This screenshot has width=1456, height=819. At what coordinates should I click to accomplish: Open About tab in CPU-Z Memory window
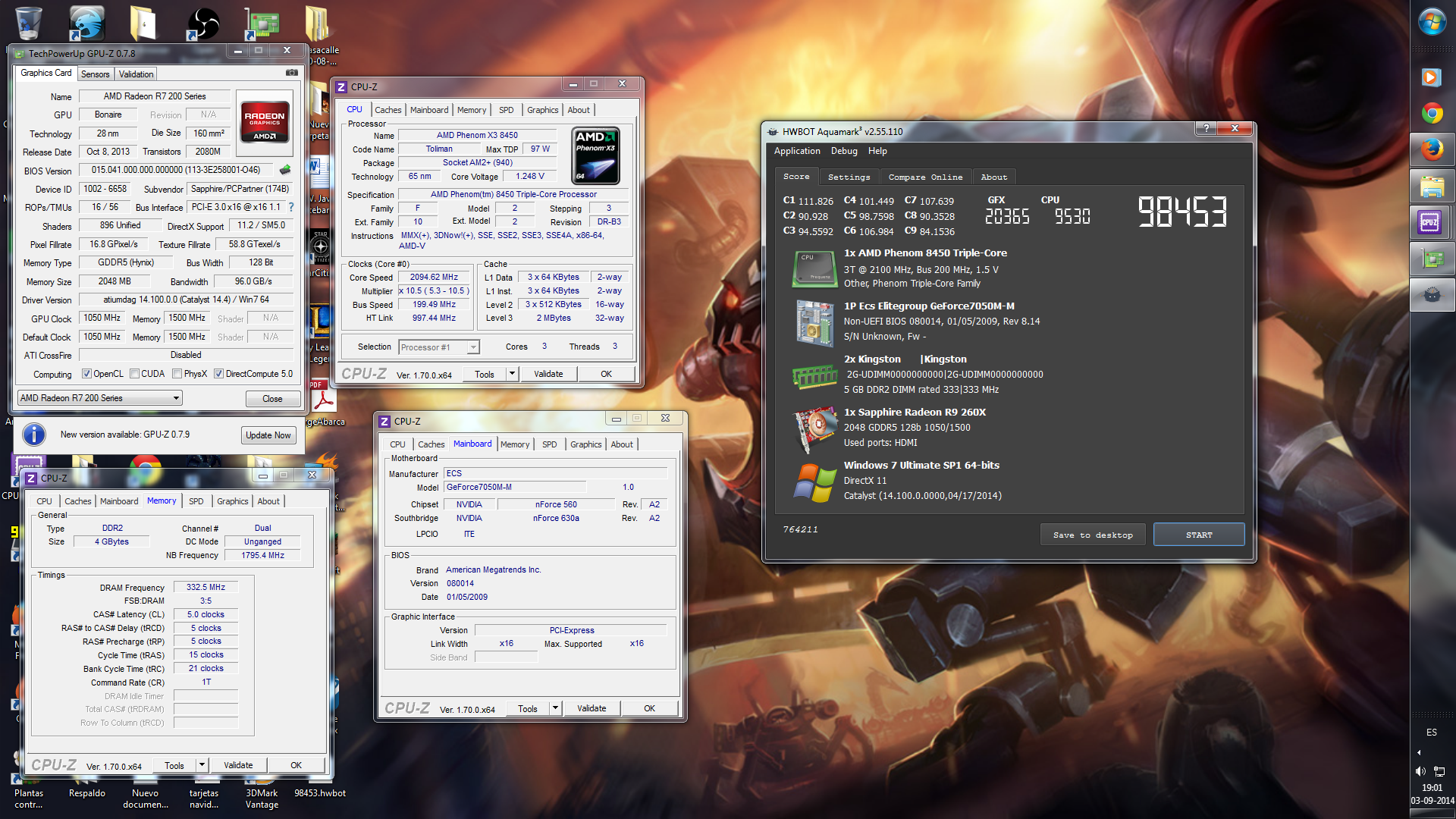(x=268, y=501)
